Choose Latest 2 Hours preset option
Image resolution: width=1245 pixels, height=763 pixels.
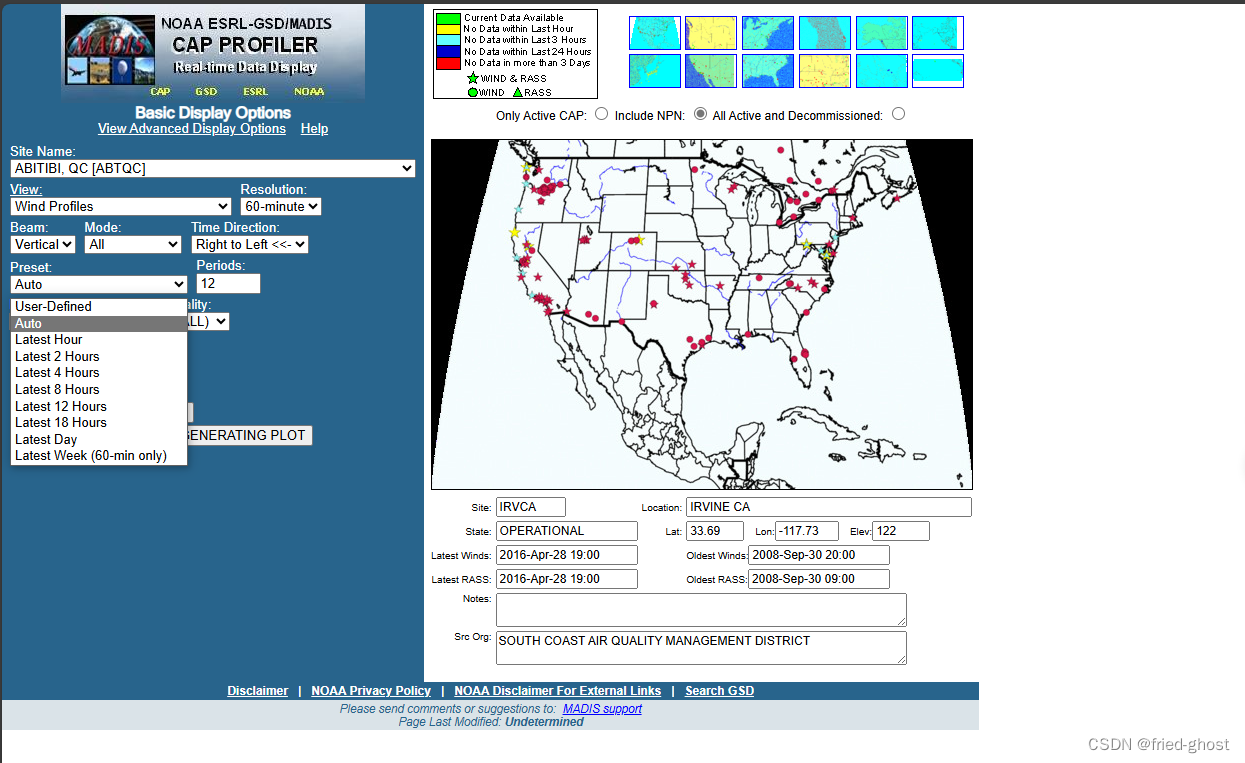point(99,357)
